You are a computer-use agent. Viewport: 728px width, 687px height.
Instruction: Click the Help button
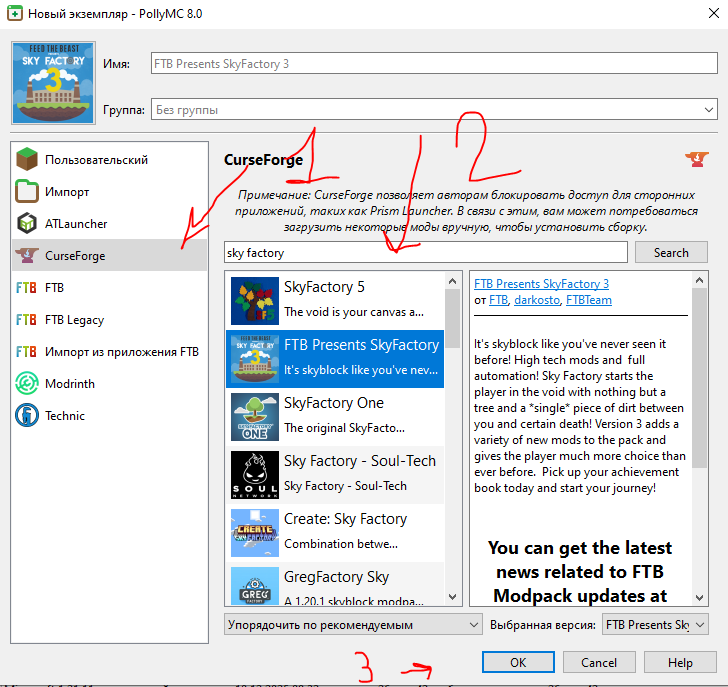(x=680, y=662)
